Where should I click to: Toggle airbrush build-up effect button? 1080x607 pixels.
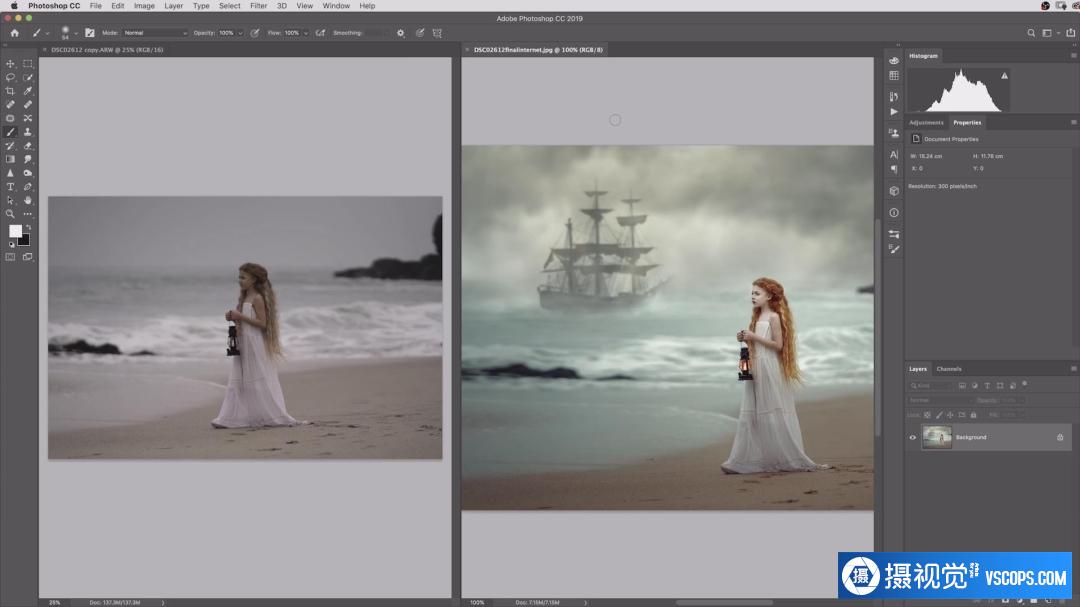[320, 33]
